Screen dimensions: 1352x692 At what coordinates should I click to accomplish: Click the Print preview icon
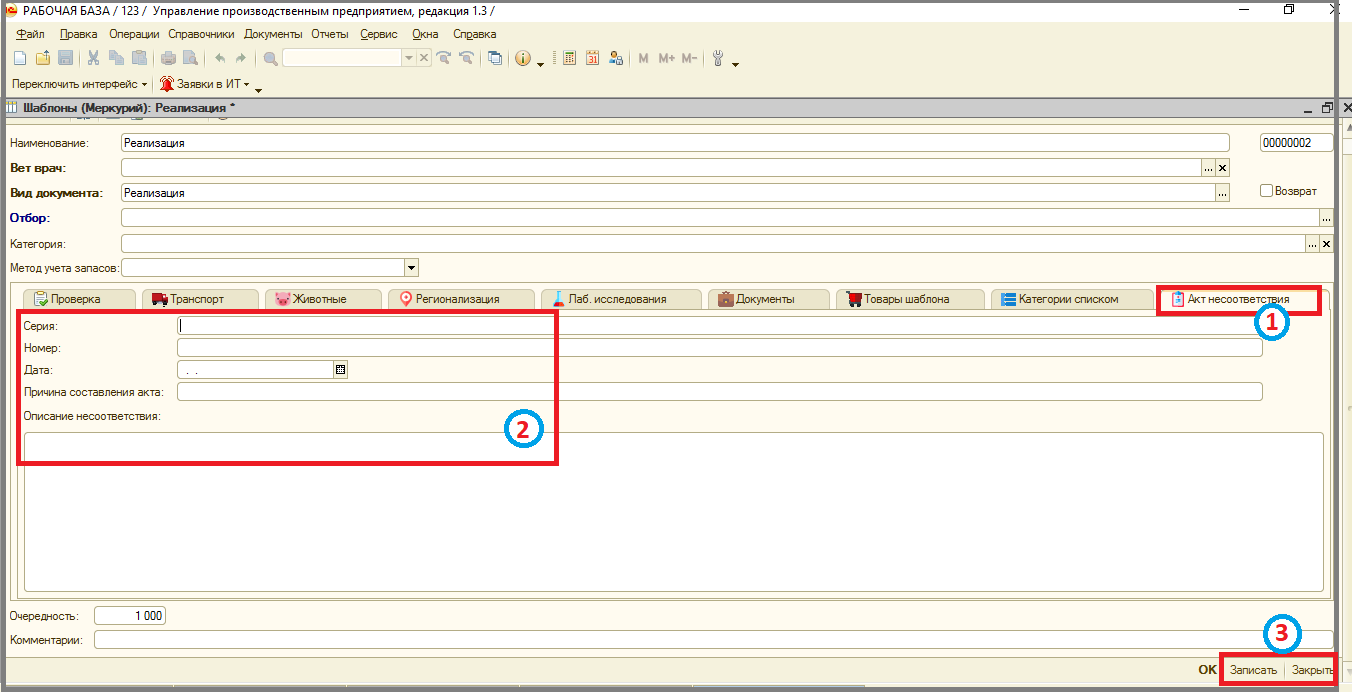[x=190, y=58]
